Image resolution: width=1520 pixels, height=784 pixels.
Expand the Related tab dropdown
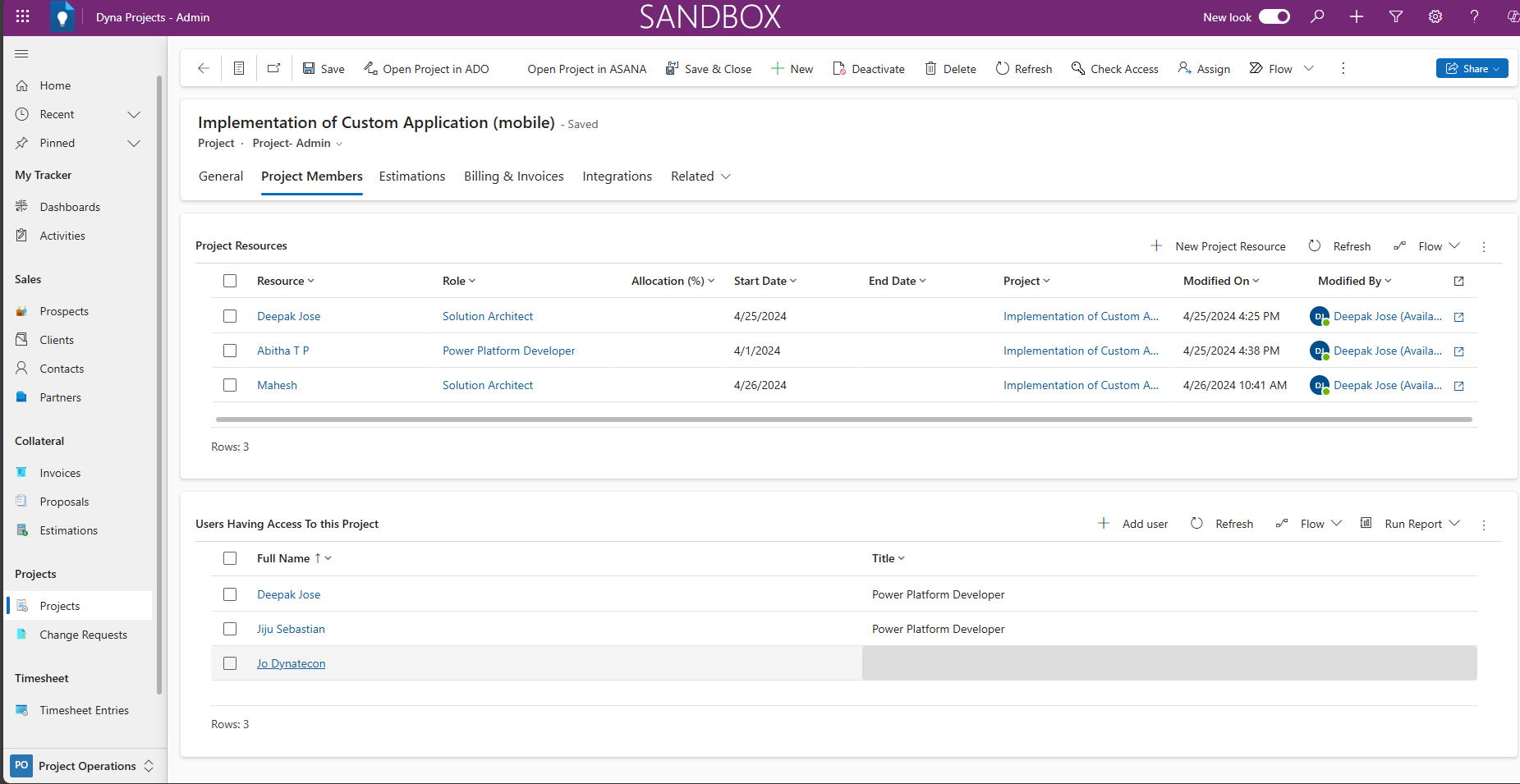727,177
